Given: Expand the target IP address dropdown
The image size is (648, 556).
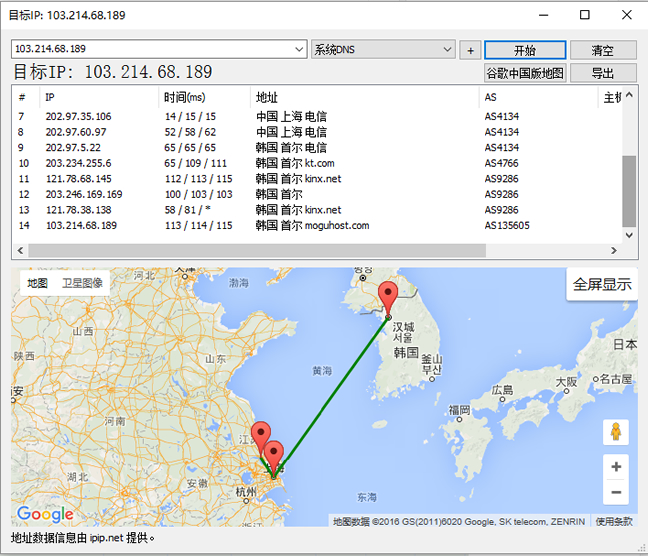Looking at the screenshot, I should (x=300, y=49).
